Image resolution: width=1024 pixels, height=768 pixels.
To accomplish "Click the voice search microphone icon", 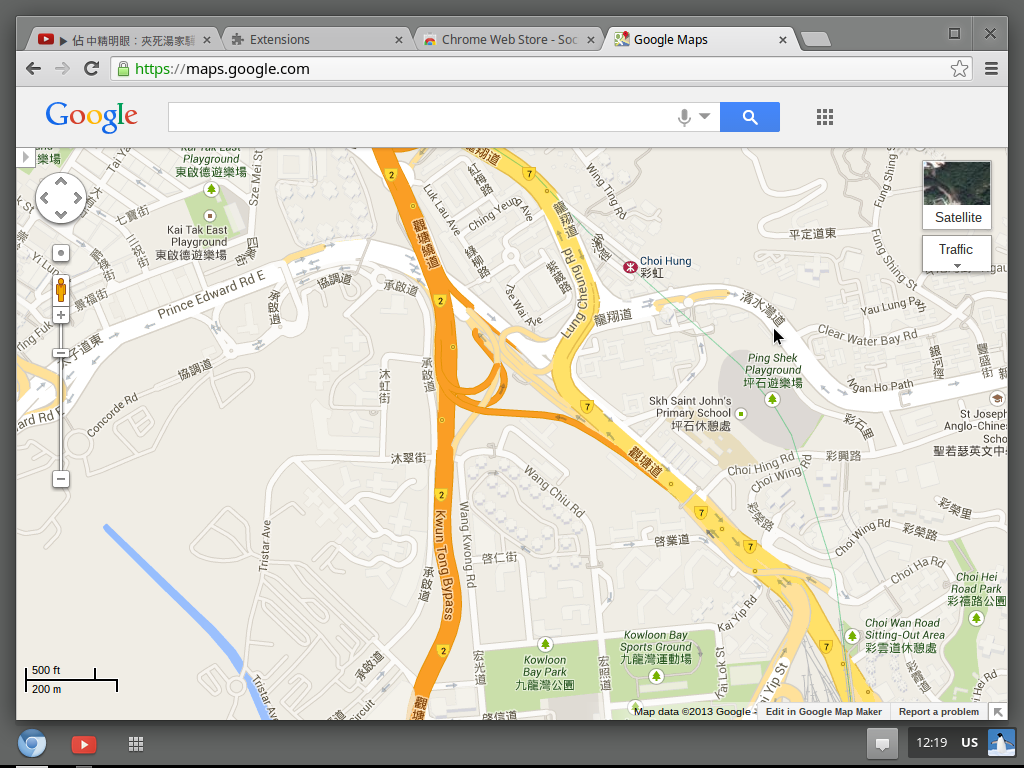I will click(684, 117).
